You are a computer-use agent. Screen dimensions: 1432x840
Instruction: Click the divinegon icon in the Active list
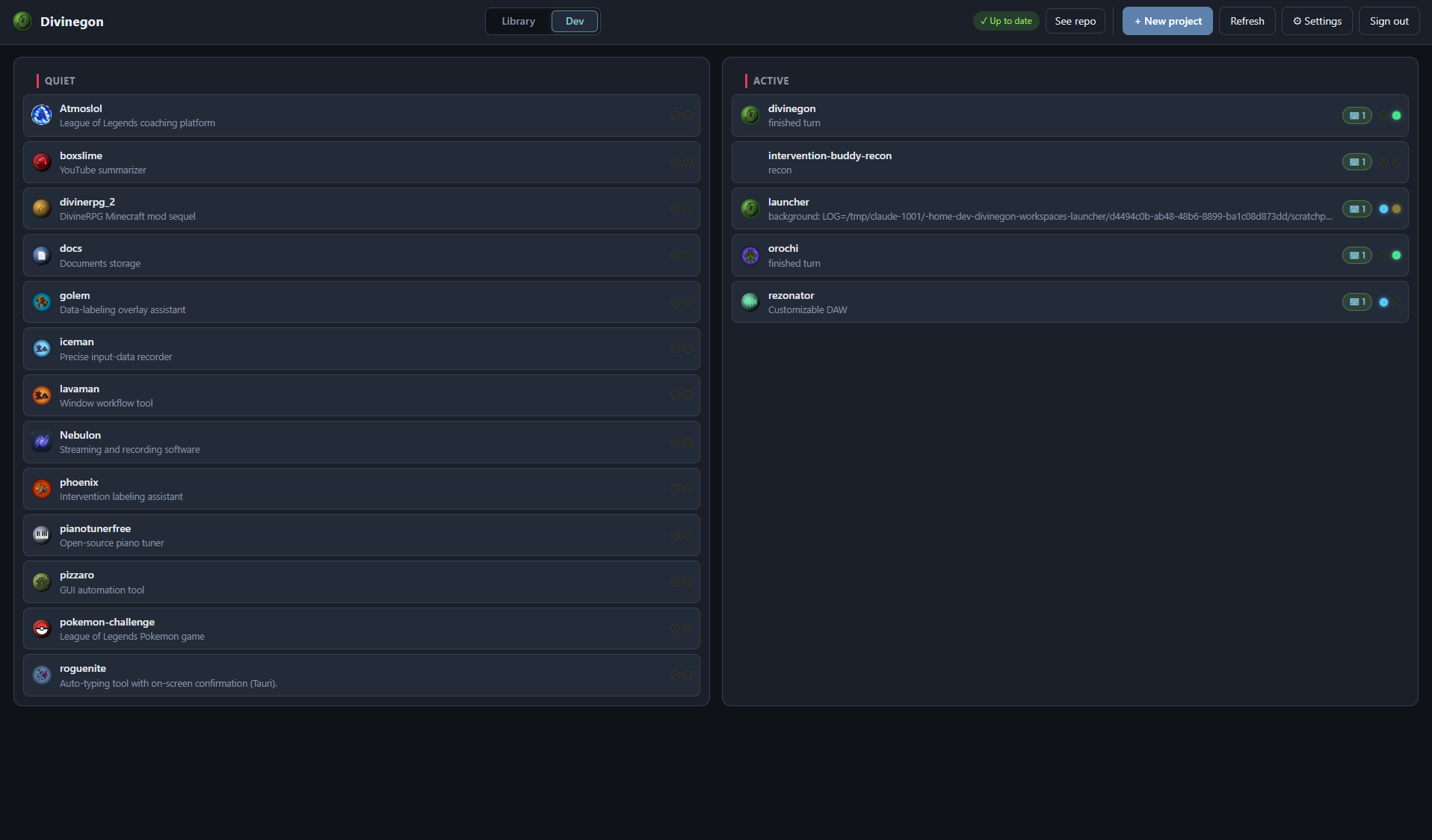tap(750, 115)
